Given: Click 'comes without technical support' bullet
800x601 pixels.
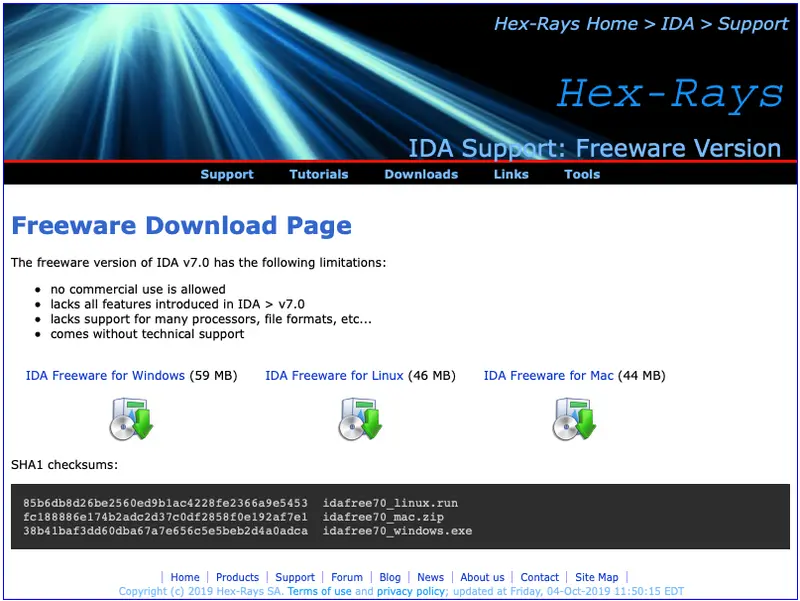Looking at the screenshot, I should tap(147, 334).
